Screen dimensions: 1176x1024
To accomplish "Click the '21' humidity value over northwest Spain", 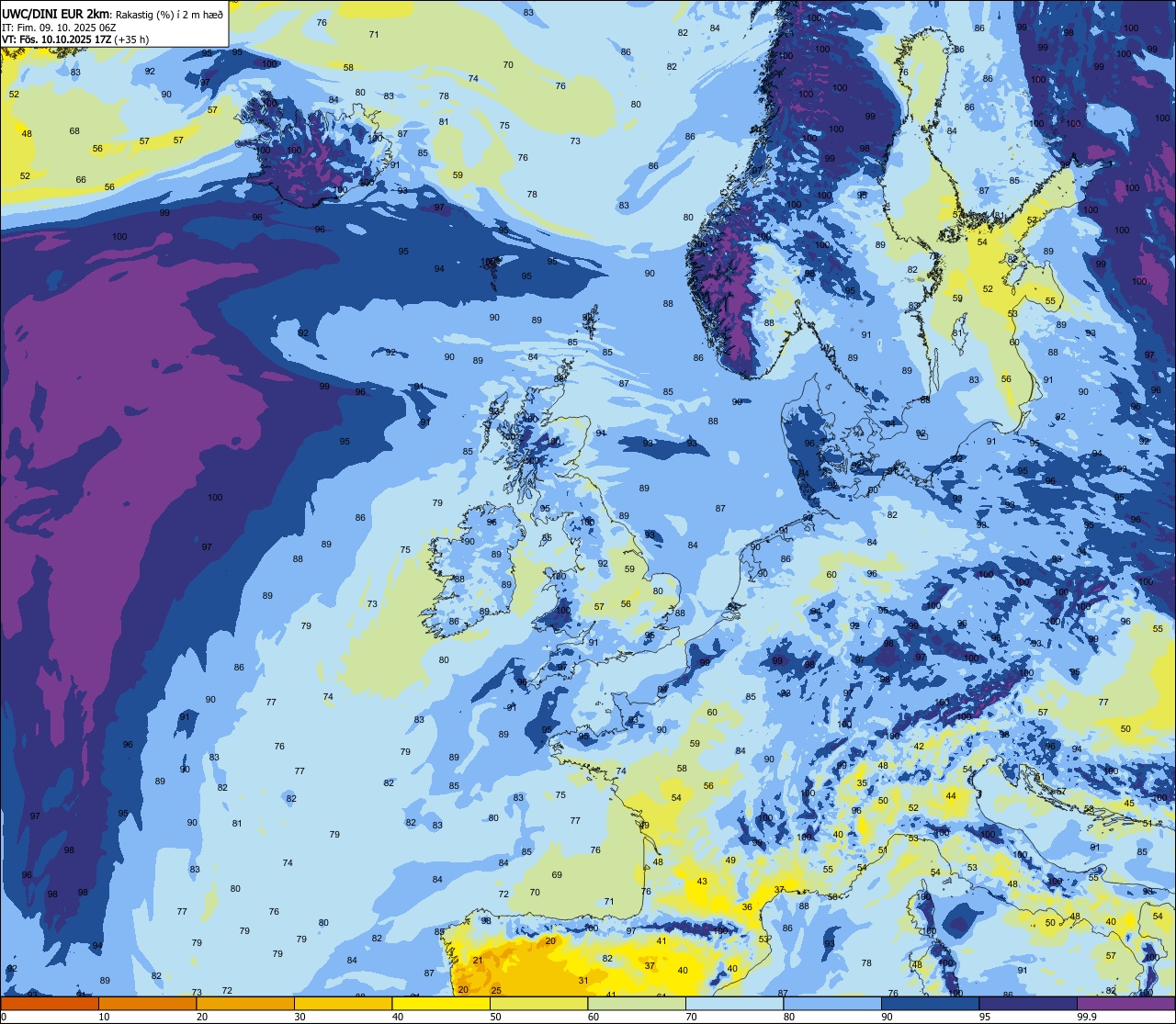I will pyautogui.click(x=478, y=960).
